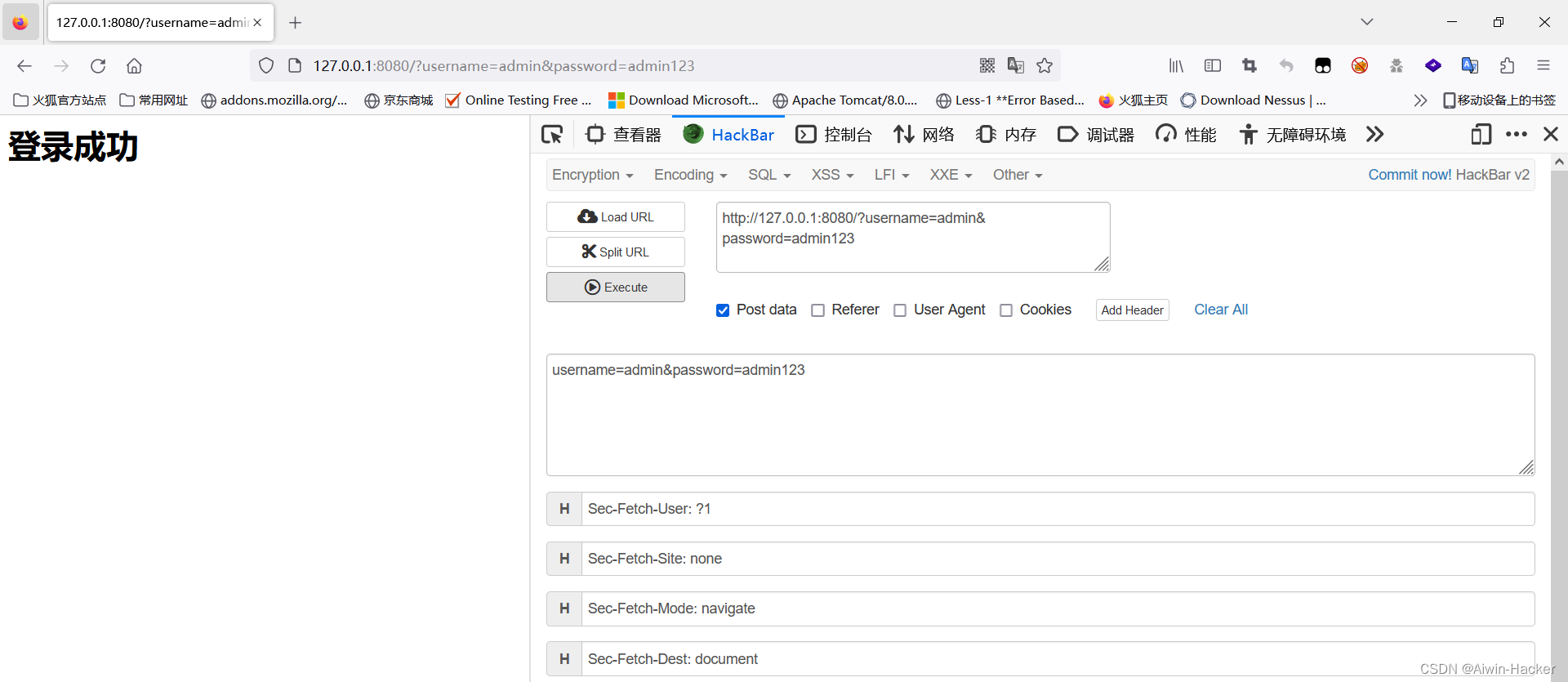The height and width of the screenshot is (682, 1568).
Task: Open a new browser tab
Action: tap(296, 23)
